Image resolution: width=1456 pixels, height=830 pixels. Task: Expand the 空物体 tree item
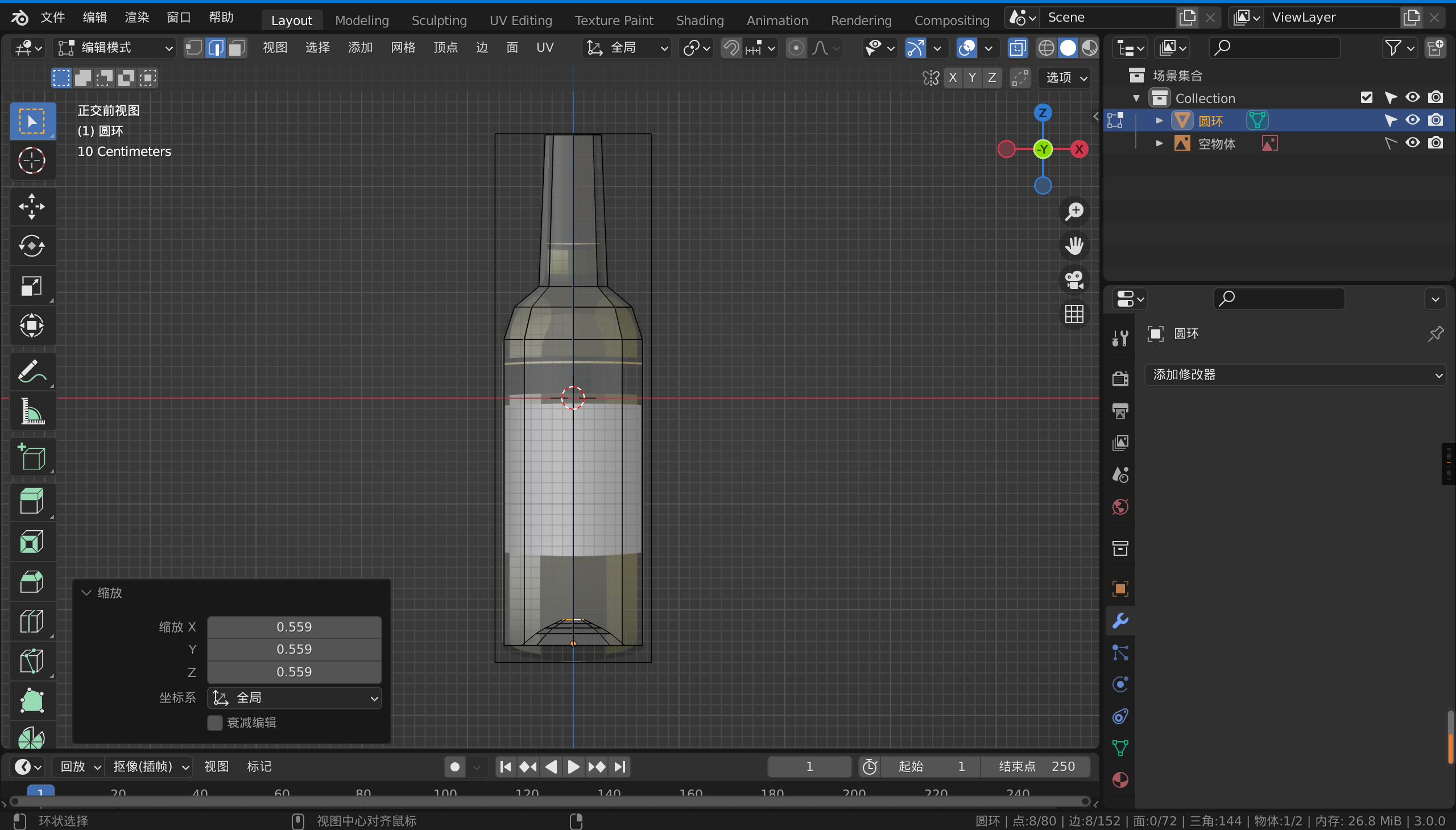(x=1159, y=143)
